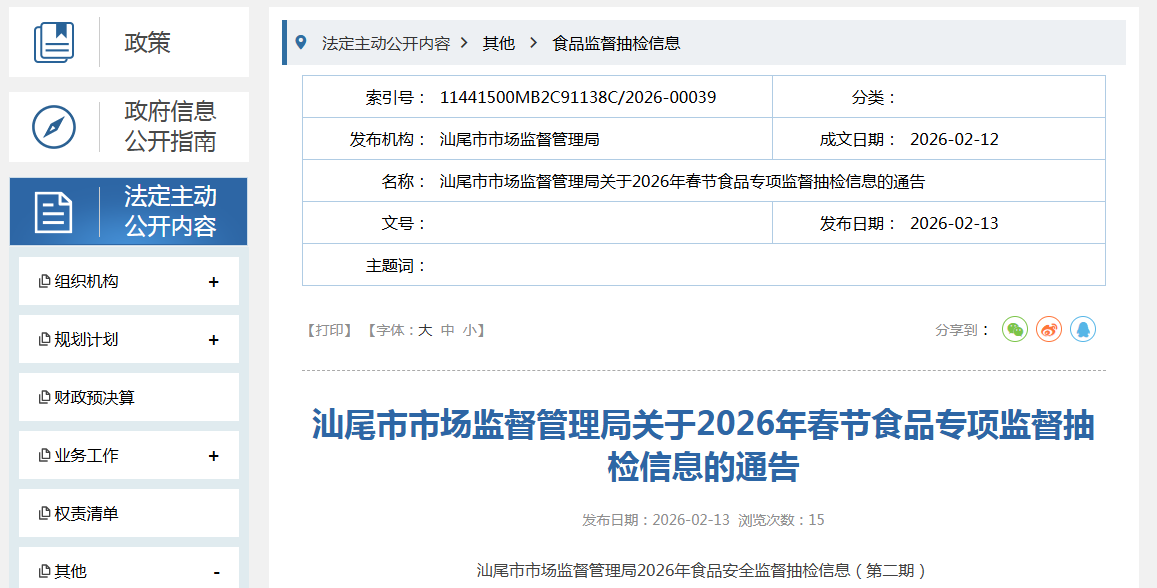Click the large blue article headline

tap(703, 446)
